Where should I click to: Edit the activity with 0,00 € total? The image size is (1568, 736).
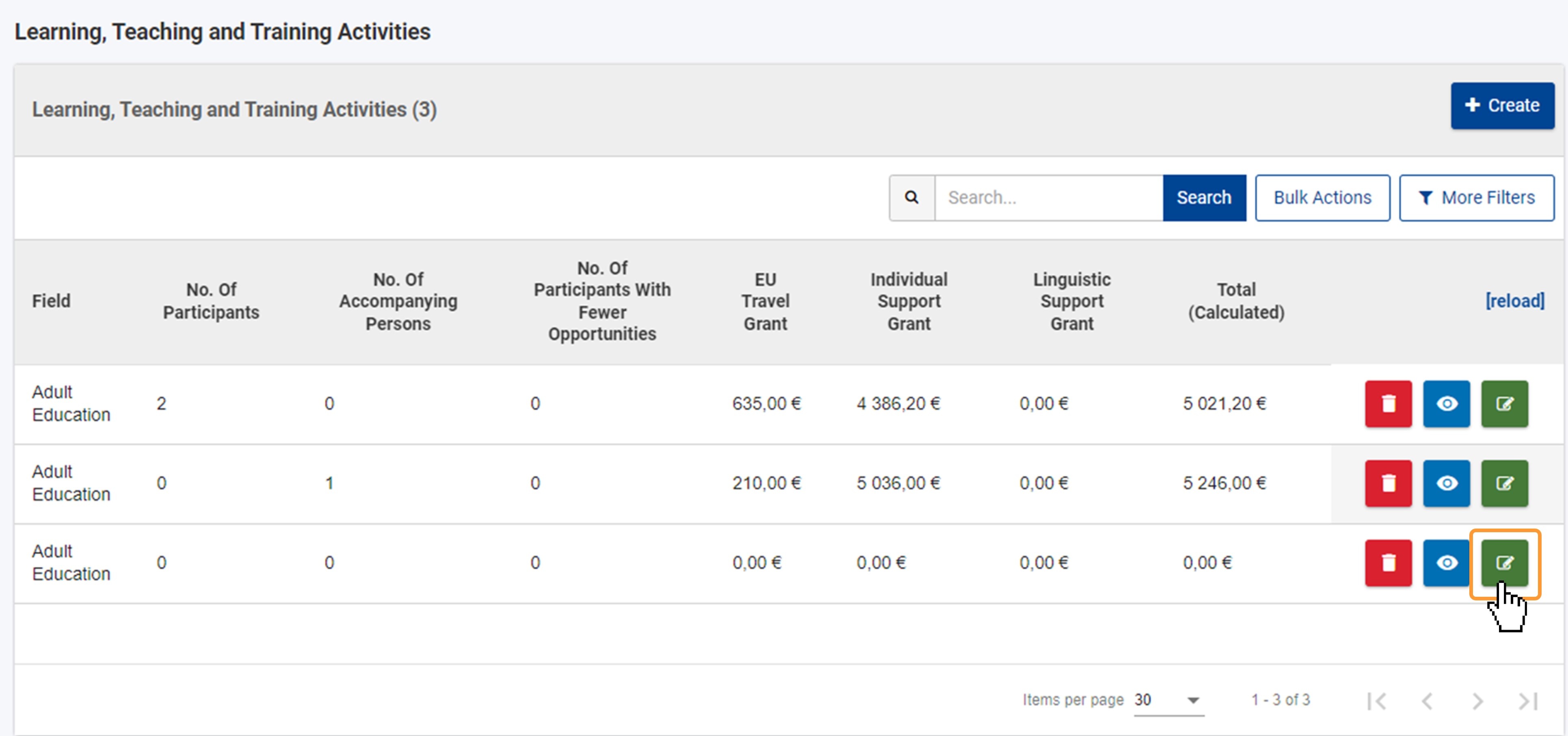(1504, 563)
